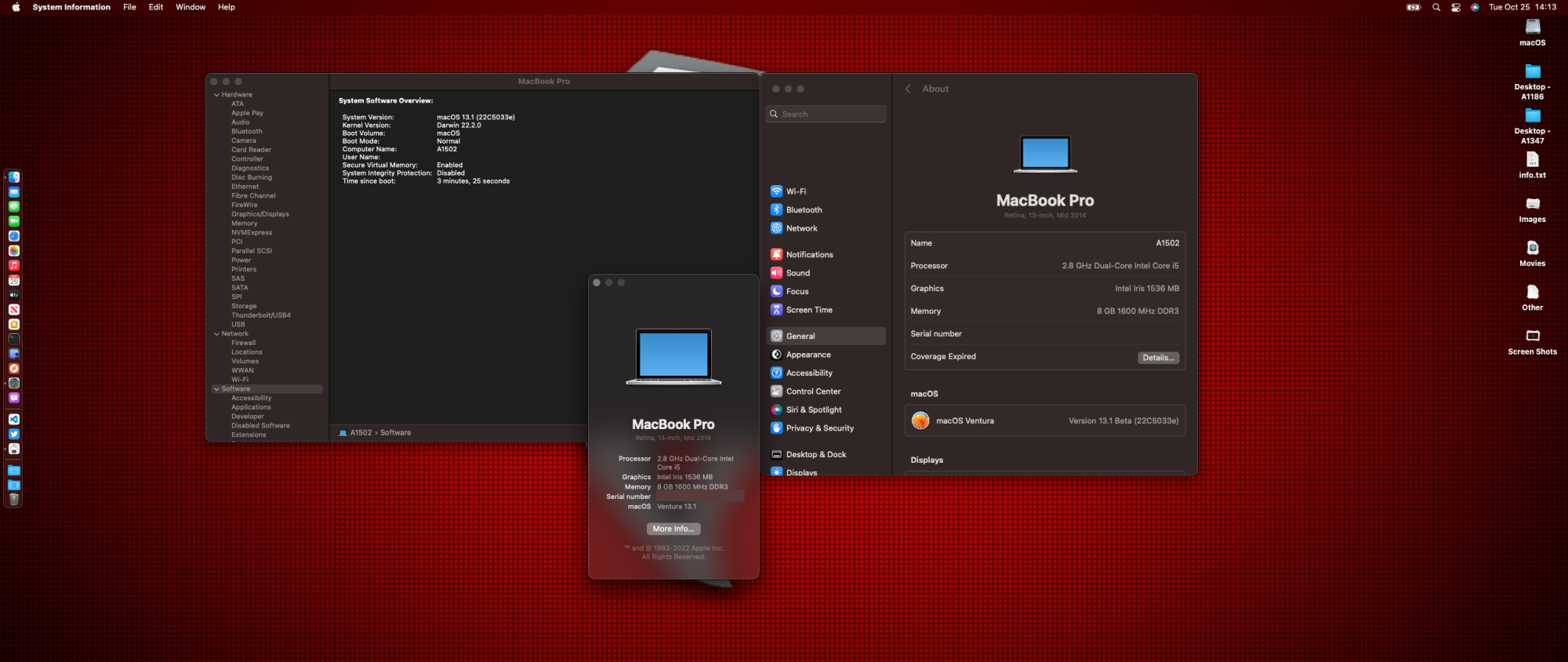1568x662 pixels.
Task: Open the Trash in the Dock
Action: click(x=14, y=500)
